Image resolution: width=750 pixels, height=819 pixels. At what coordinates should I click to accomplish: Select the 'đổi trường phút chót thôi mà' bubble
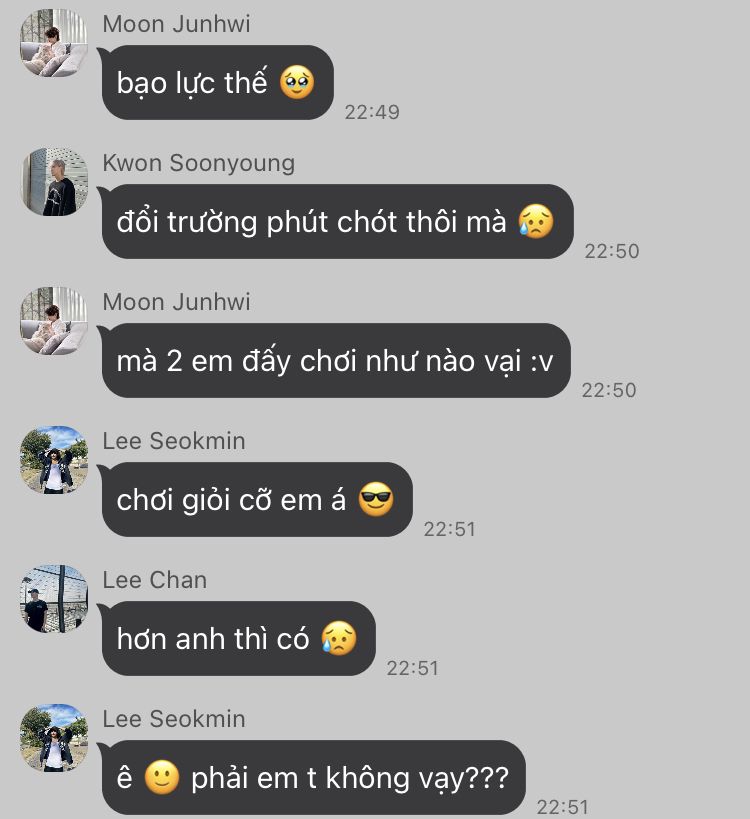(x=337, y=221)
